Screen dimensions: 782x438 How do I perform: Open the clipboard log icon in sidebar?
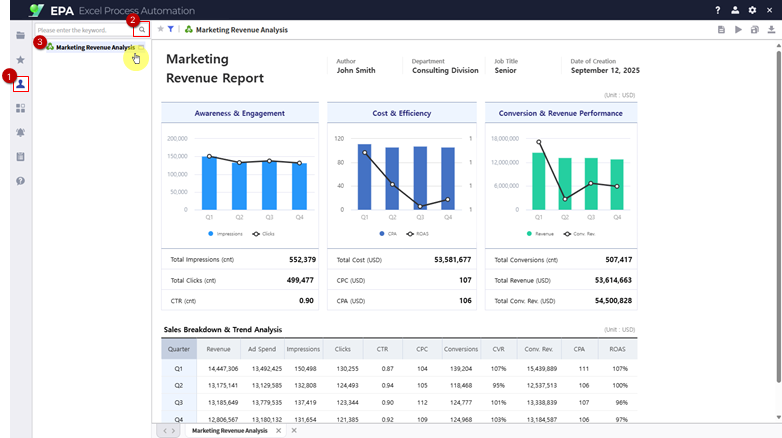click(x=20, y=157)
